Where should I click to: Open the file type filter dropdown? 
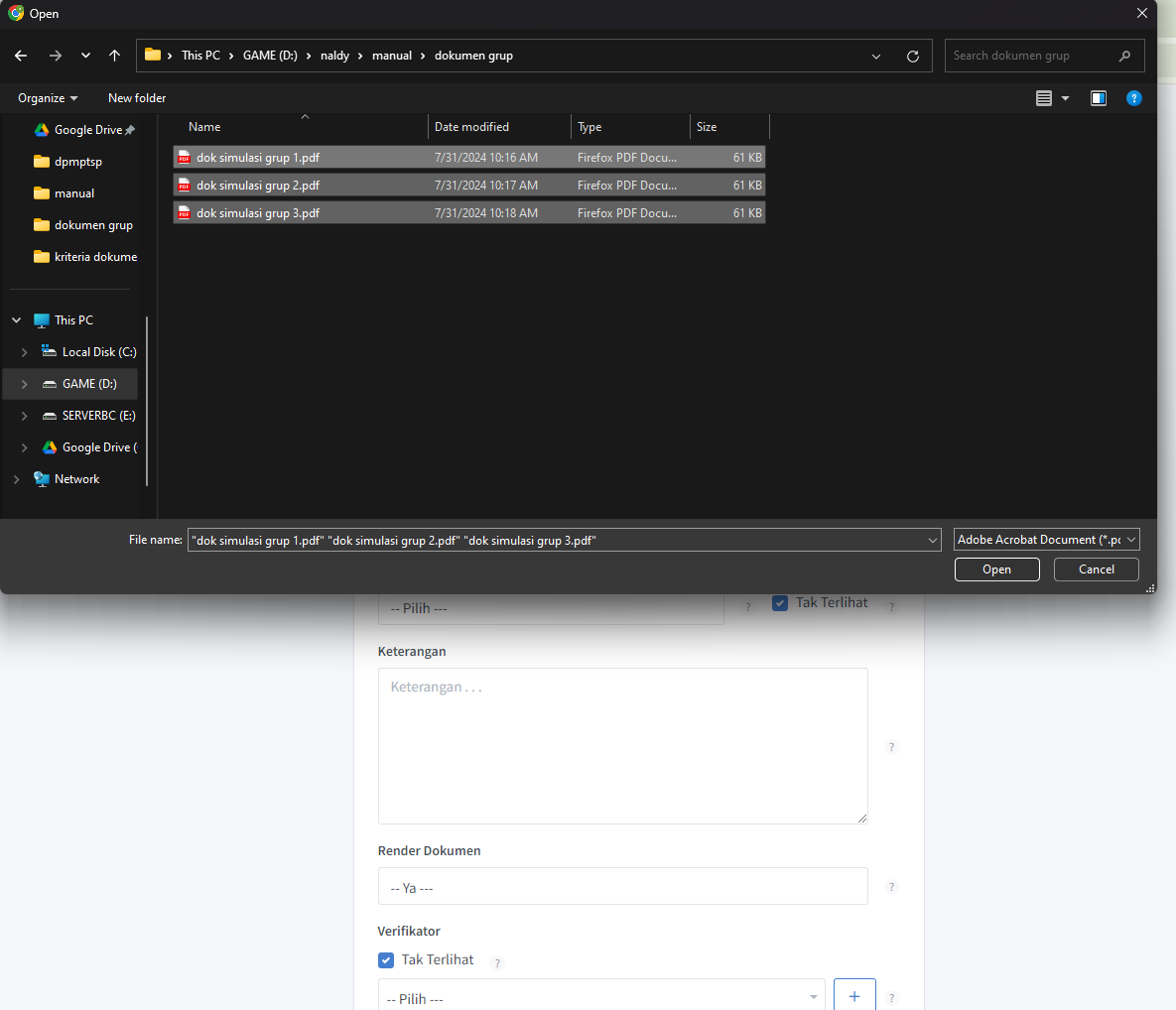pyautogui.click(x=1046, y=540)
